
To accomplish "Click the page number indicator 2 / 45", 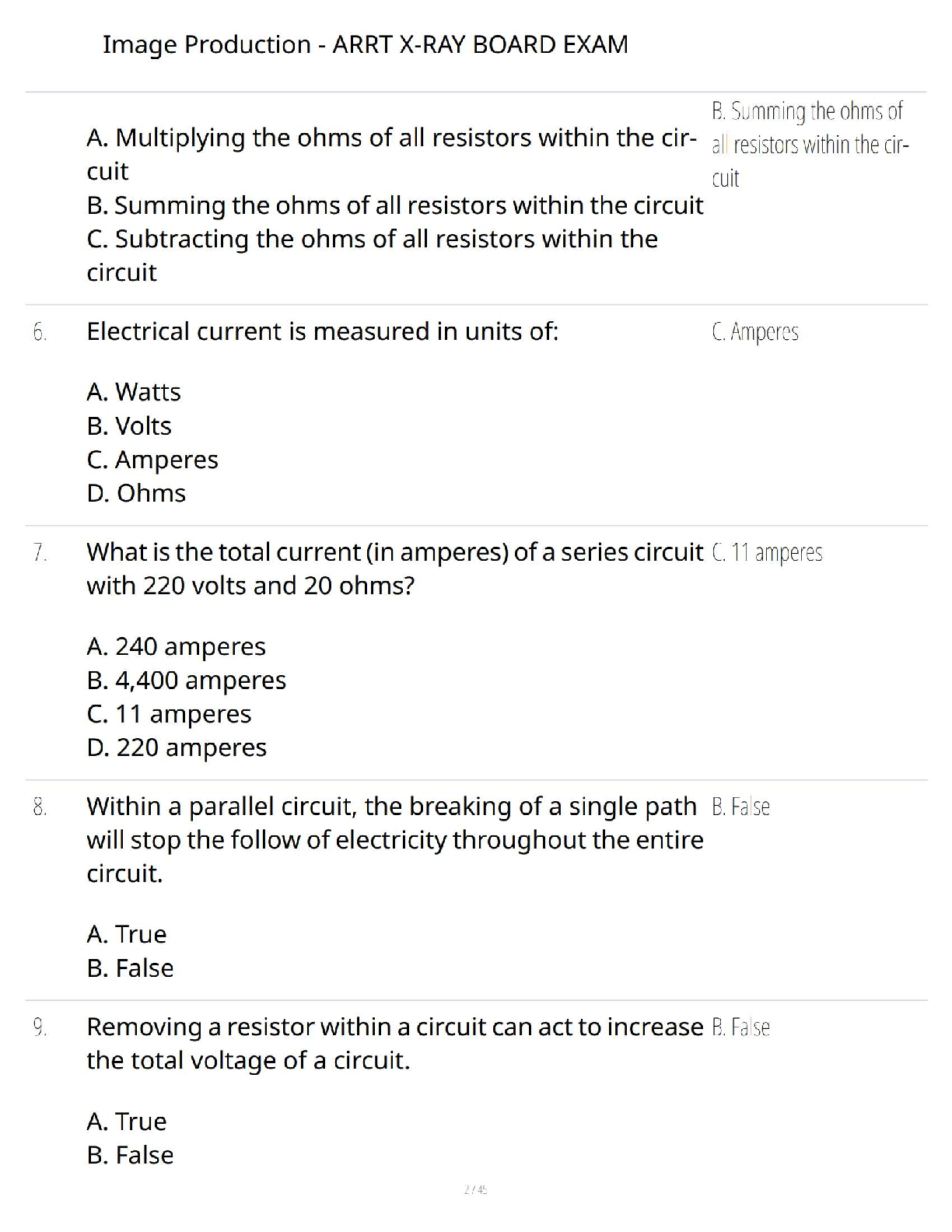I will [x=475, y=1189].
